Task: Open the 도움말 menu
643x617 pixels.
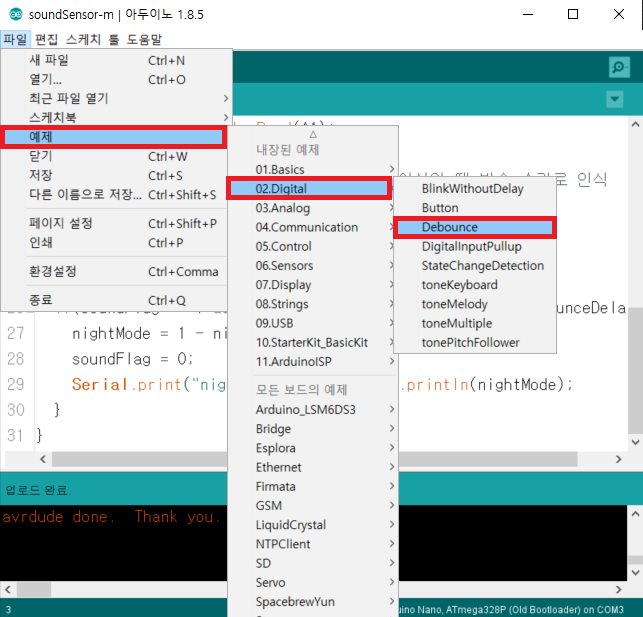Action: click(144, 39)
